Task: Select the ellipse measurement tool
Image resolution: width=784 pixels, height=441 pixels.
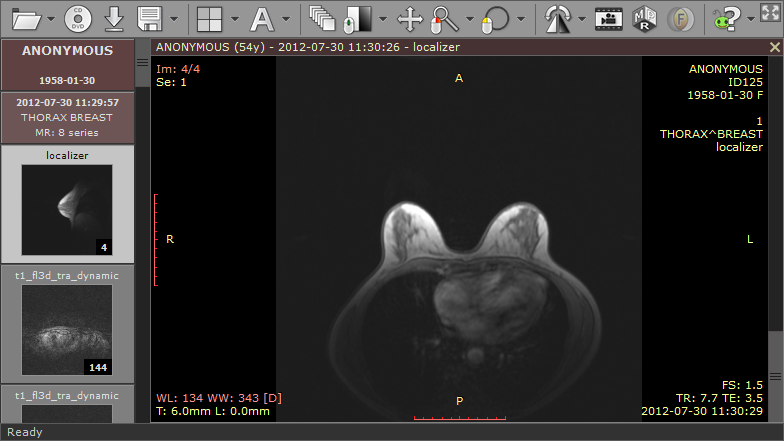Action: 495,19
